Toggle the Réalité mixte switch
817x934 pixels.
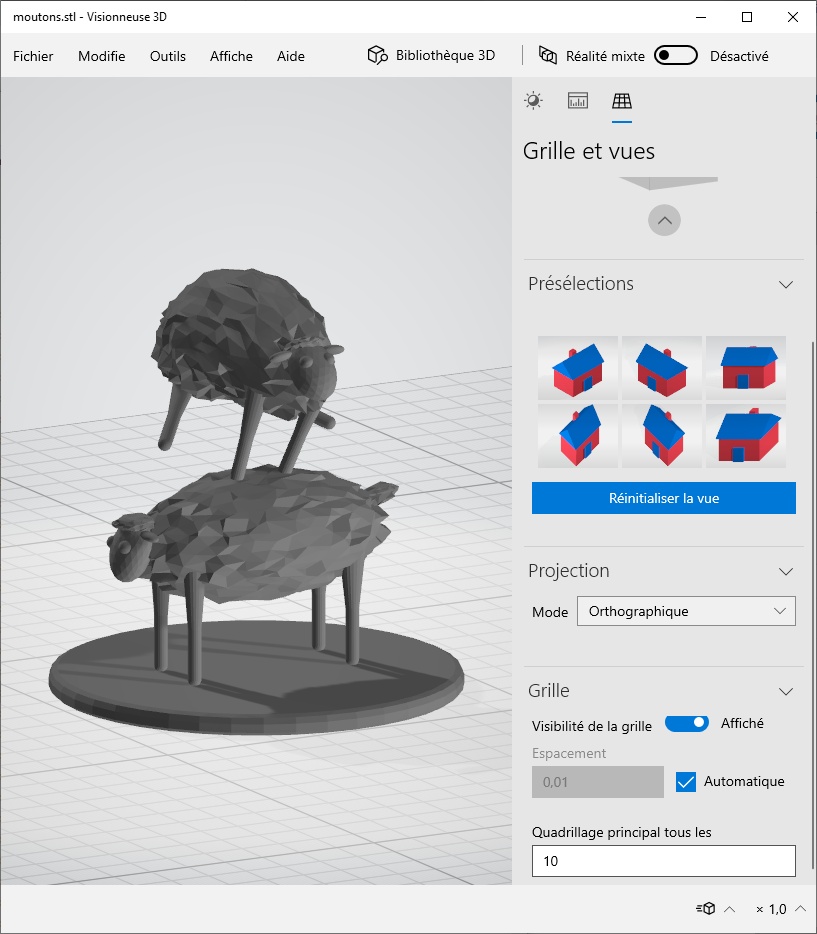point(676,55)
